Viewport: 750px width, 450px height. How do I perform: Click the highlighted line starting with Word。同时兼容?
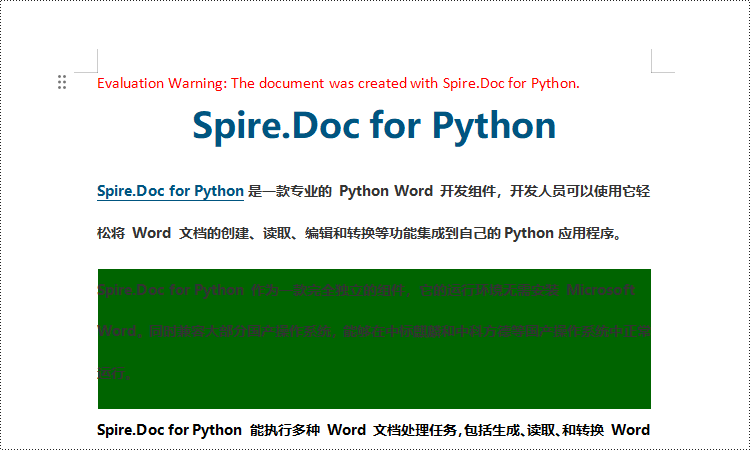click(x=374, y=331)
